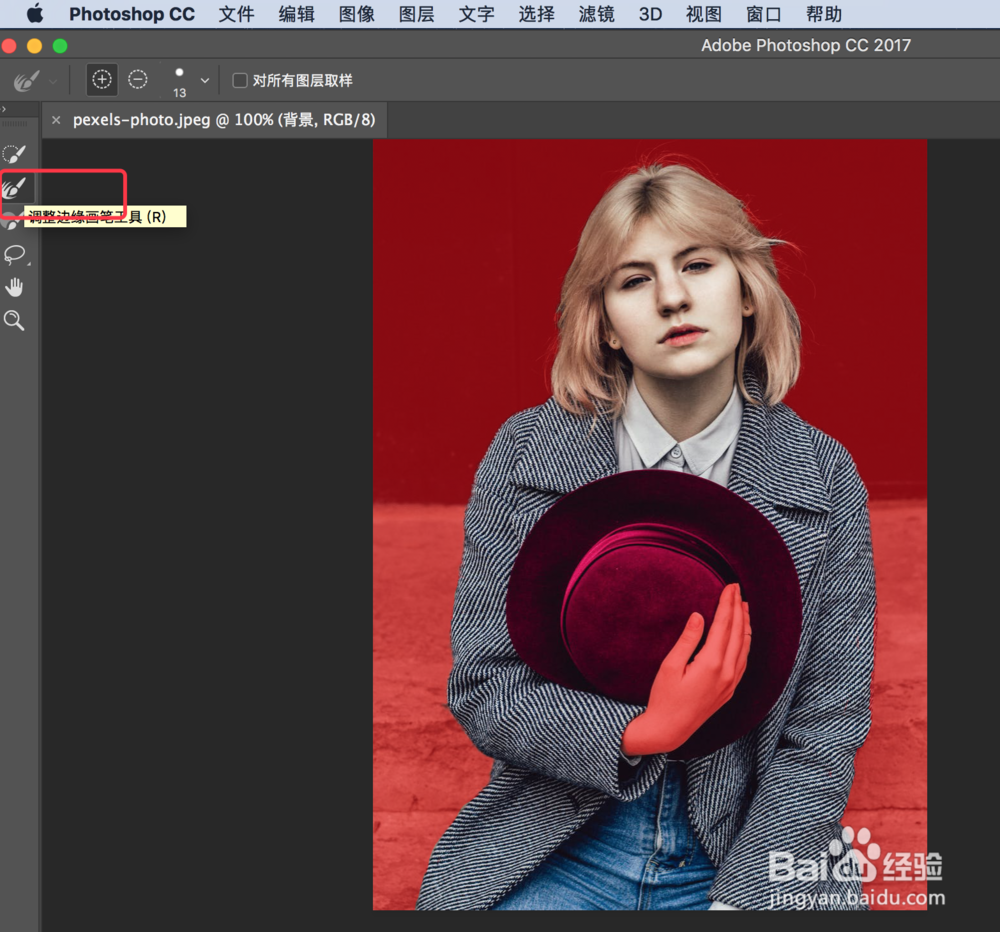This screenshot has width=1000, height=932.
Task: Open the 图层 menu
Action: (x=416, y=14)
